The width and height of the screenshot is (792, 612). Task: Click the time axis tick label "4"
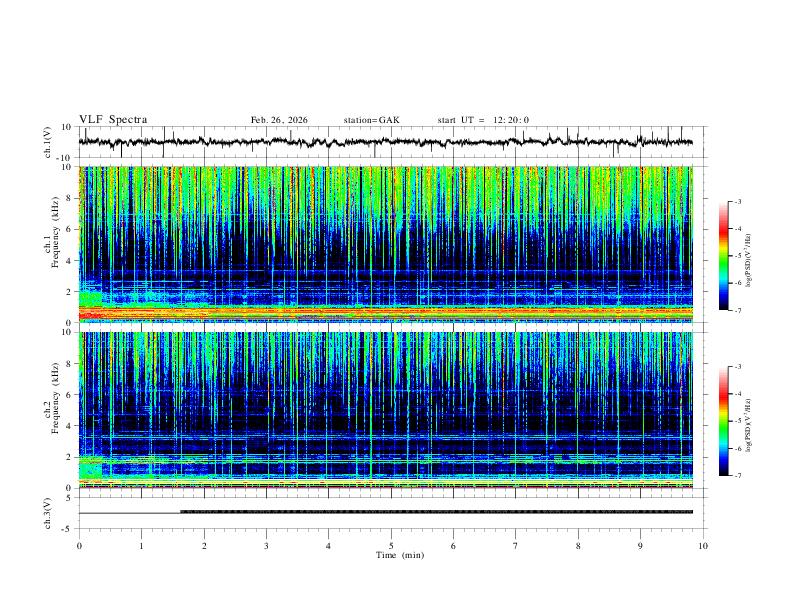pyautogui.click(x=328, y=546)
